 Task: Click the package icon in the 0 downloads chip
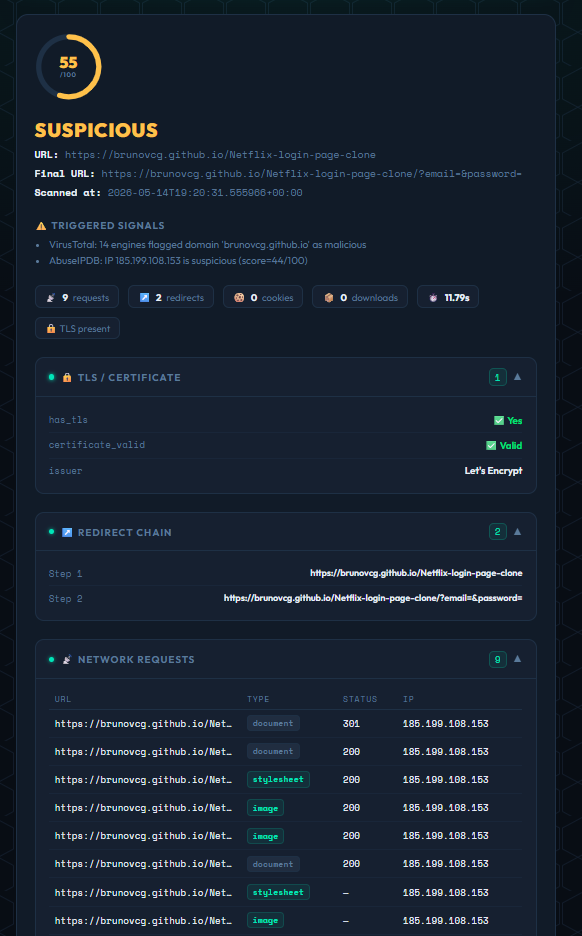[329, 297]
